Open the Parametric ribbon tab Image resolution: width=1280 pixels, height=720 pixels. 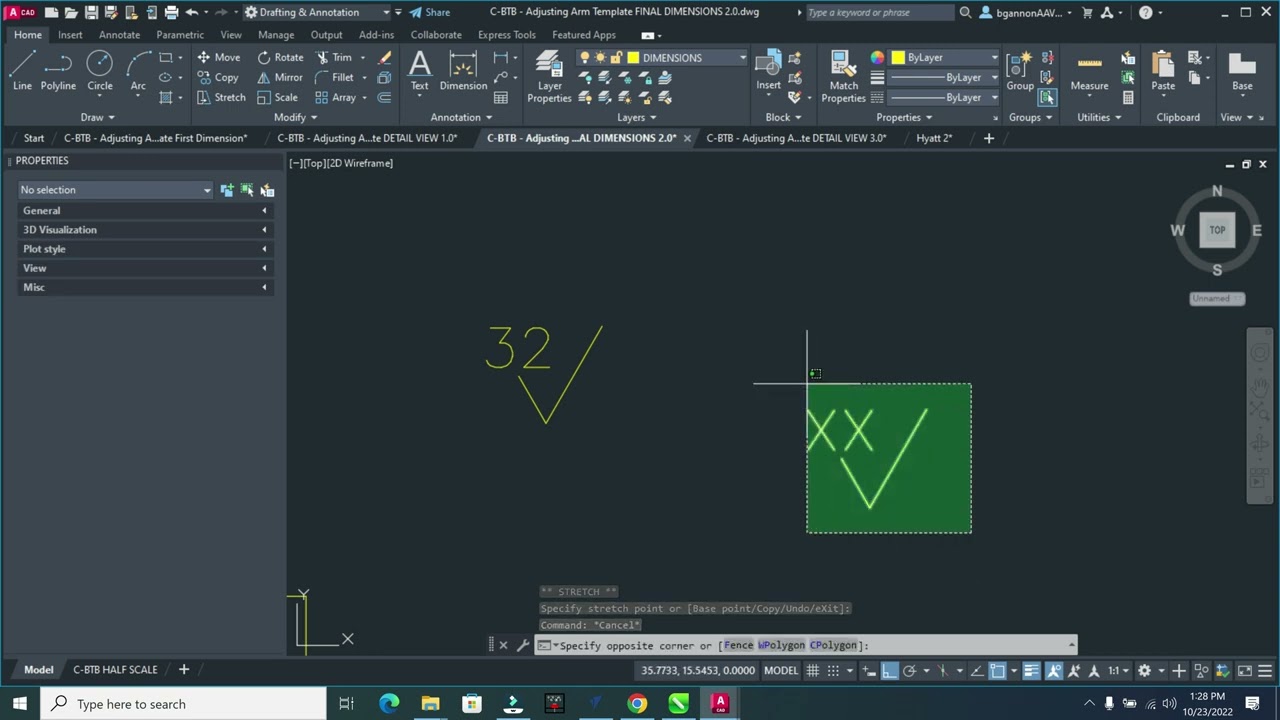point(180,35)
